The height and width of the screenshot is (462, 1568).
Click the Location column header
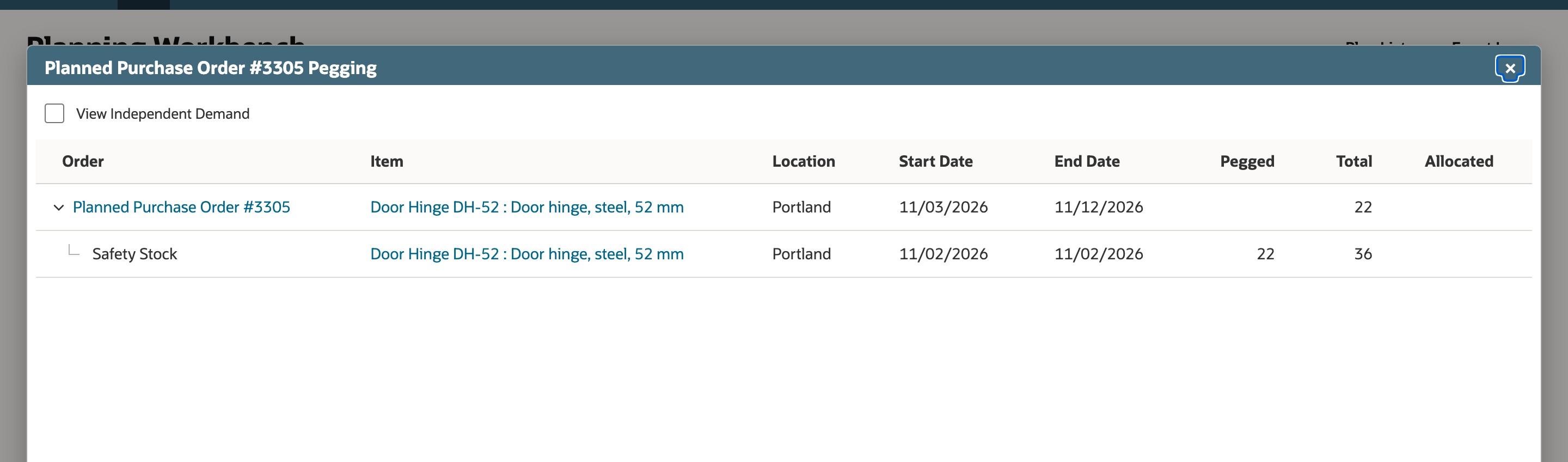(x=804, y=161)
